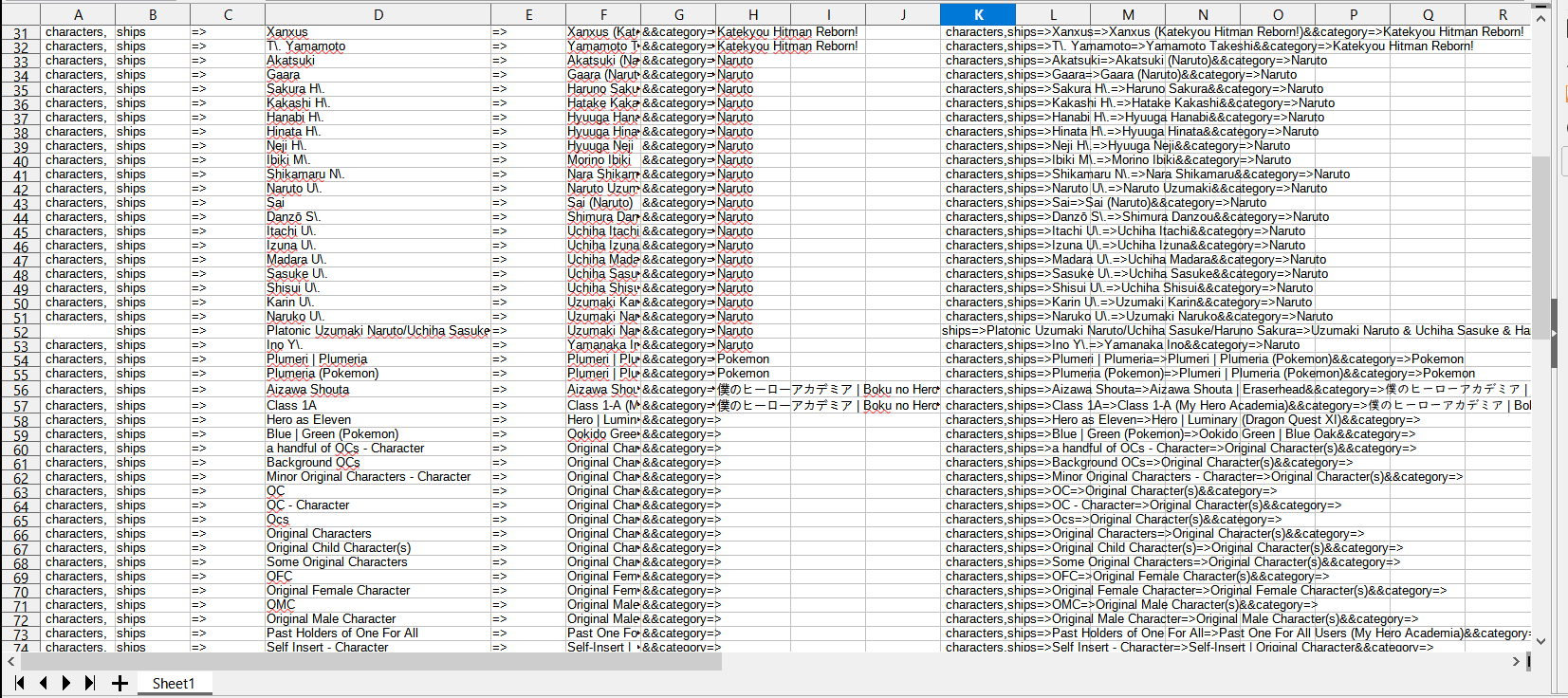Select column C by its header
1568x698 pixels.
pos(228,14)
